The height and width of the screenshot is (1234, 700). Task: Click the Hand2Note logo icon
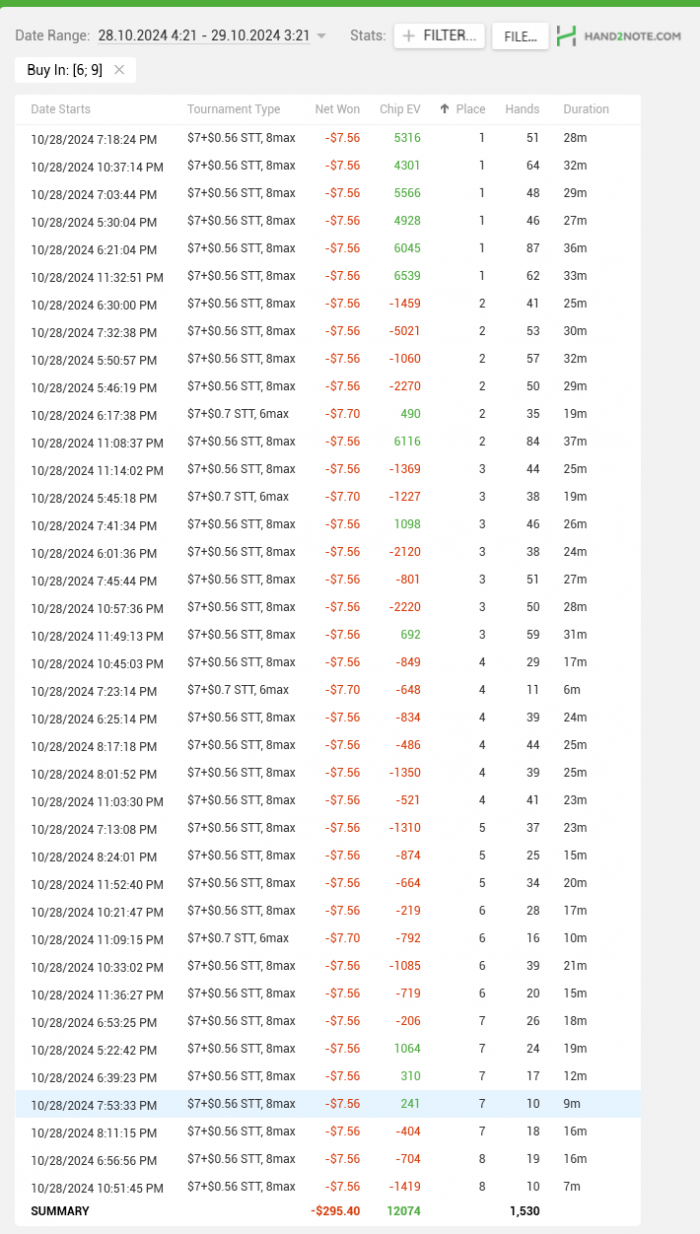coord(567,36)
